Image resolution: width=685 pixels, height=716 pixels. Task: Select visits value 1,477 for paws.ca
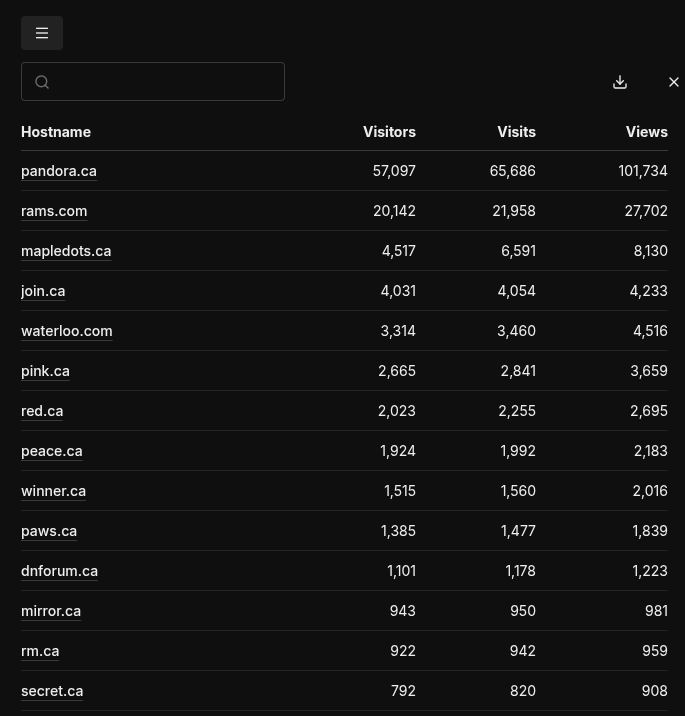tap(518, 531)
